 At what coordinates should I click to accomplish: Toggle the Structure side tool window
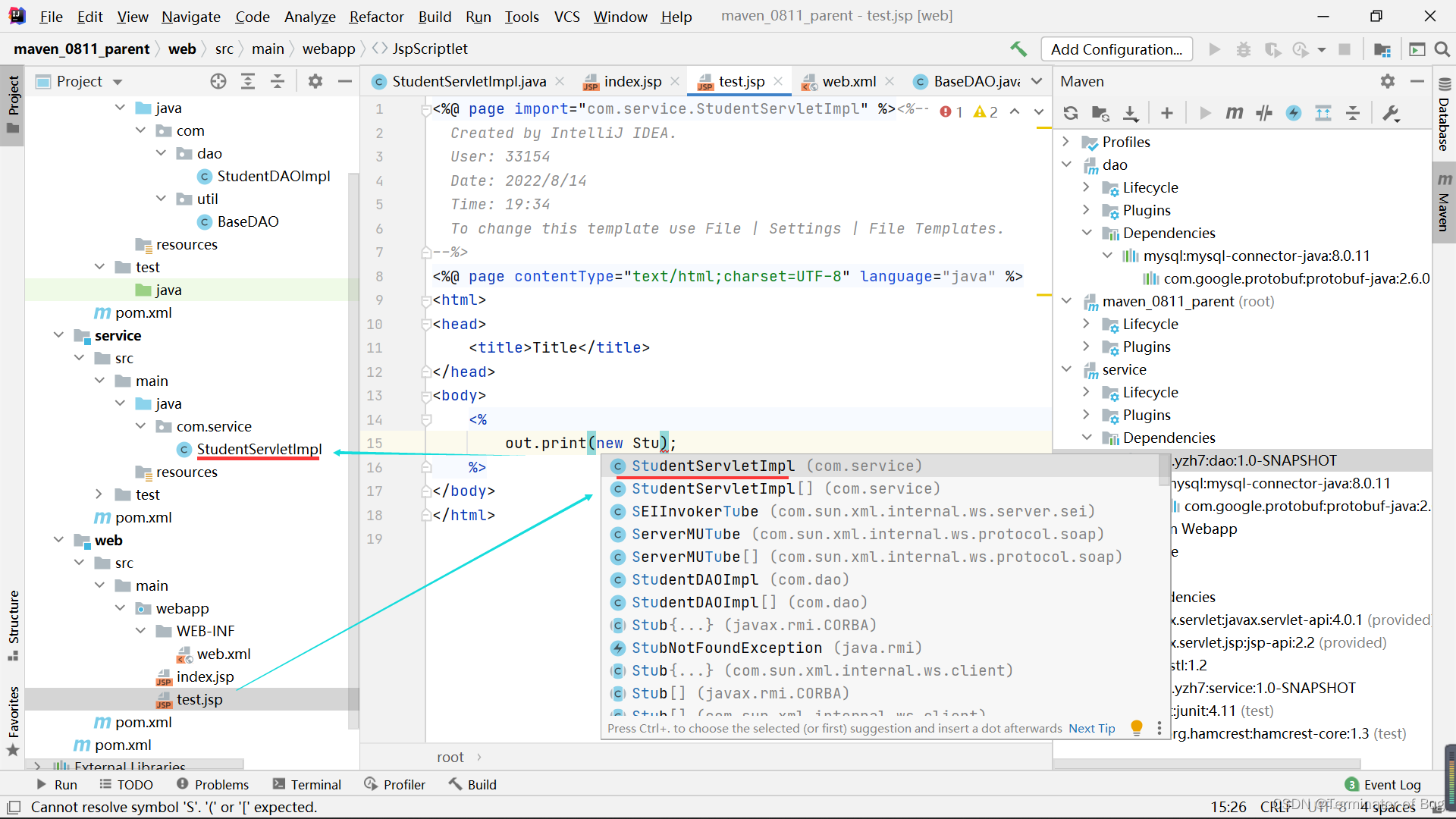pyautogui.click(x=13, y=625)
